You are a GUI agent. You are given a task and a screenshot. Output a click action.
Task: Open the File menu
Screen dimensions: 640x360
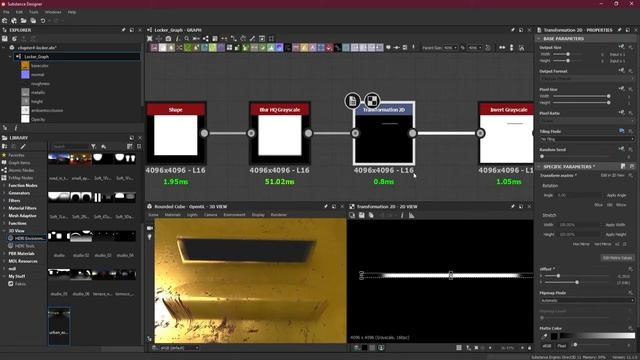(x=6, y=12)
